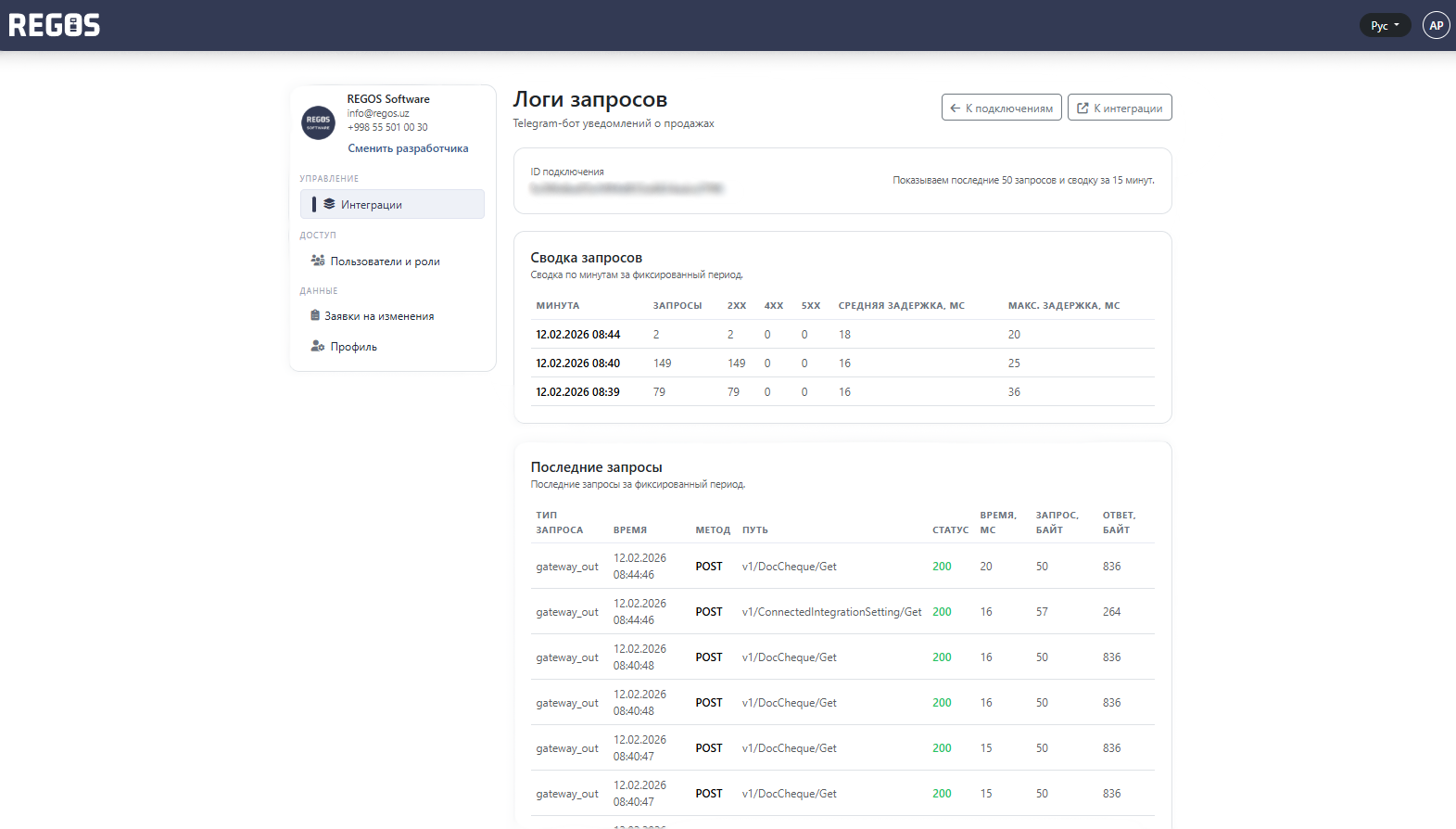Open the AP user avatar menu

[x=1436, y=25]
